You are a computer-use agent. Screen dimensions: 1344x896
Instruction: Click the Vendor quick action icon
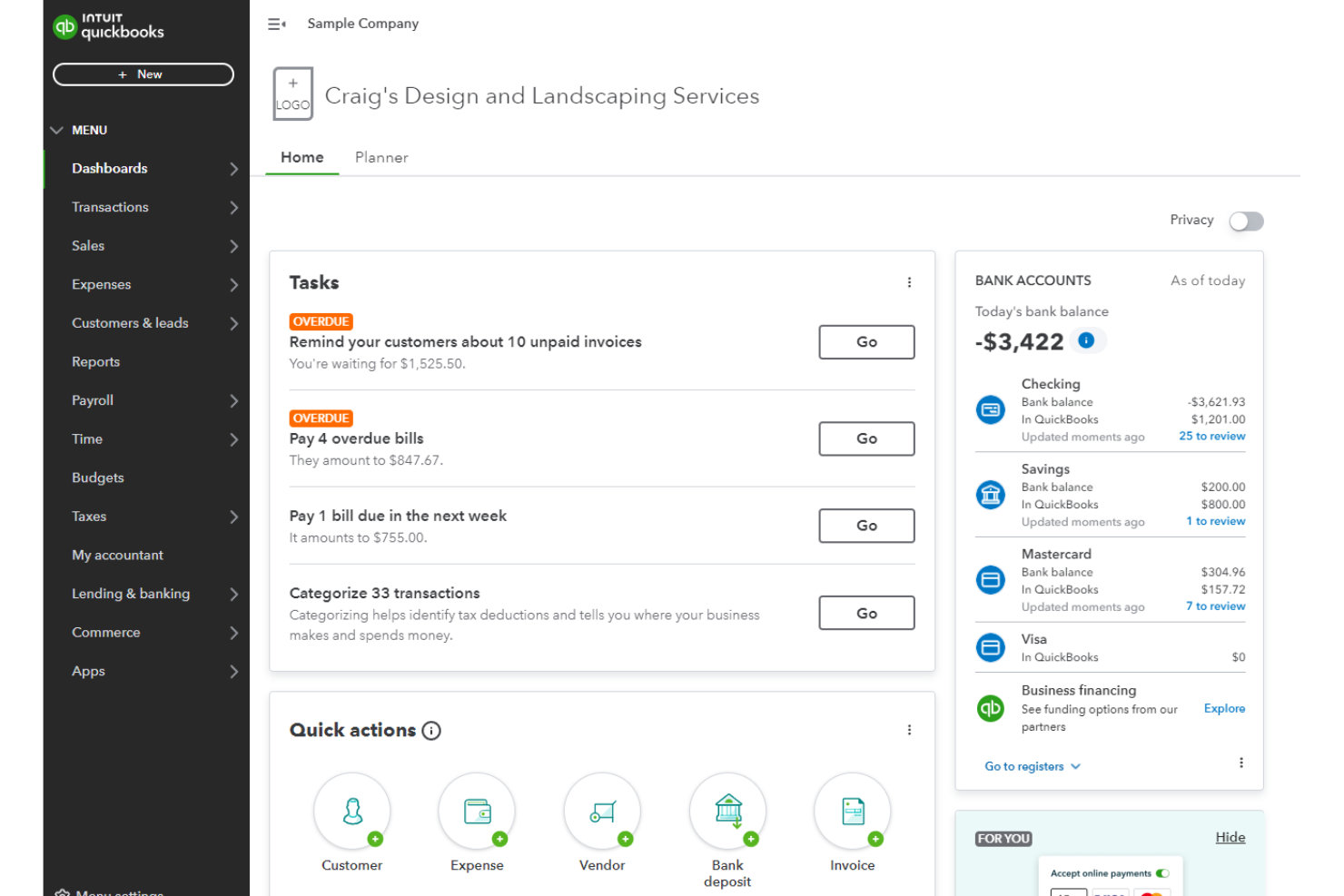(601, 811)
